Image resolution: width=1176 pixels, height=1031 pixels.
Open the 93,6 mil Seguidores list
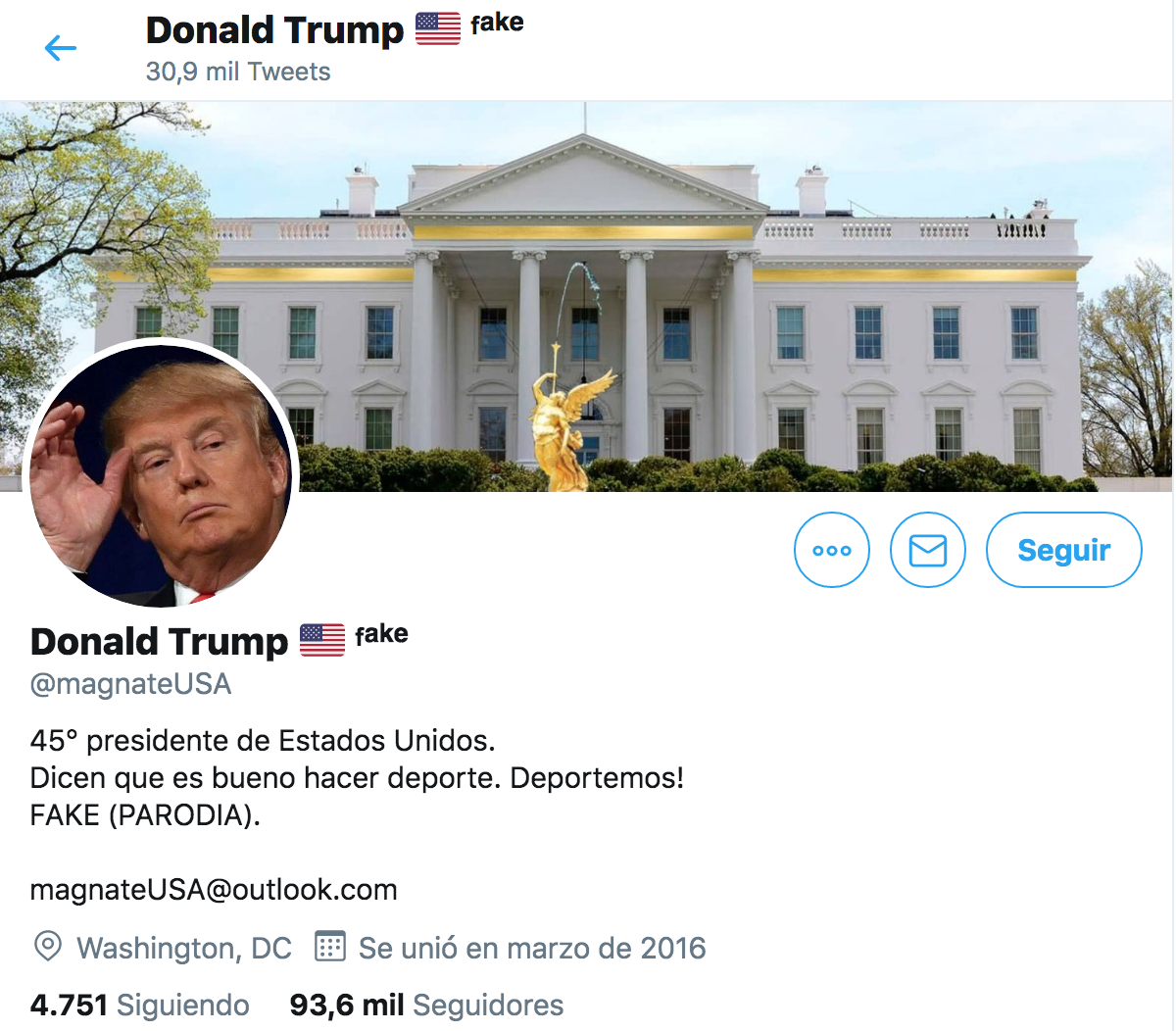point(426,1005)
